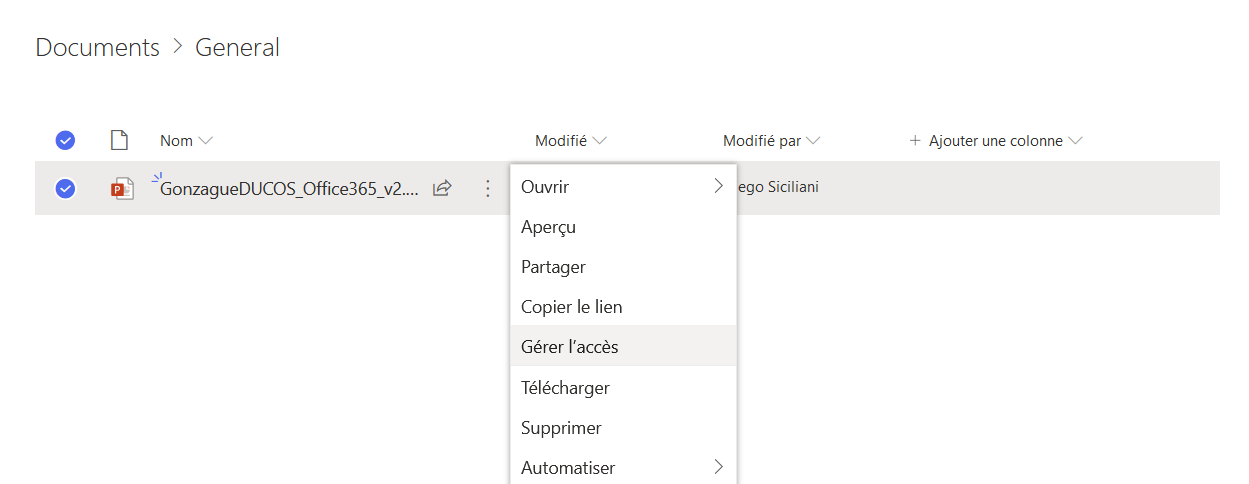This screenshot has height=484, width=1249.
Task: Expand the Ouvrir submenu arrow
Action: [x=718, y=186]
